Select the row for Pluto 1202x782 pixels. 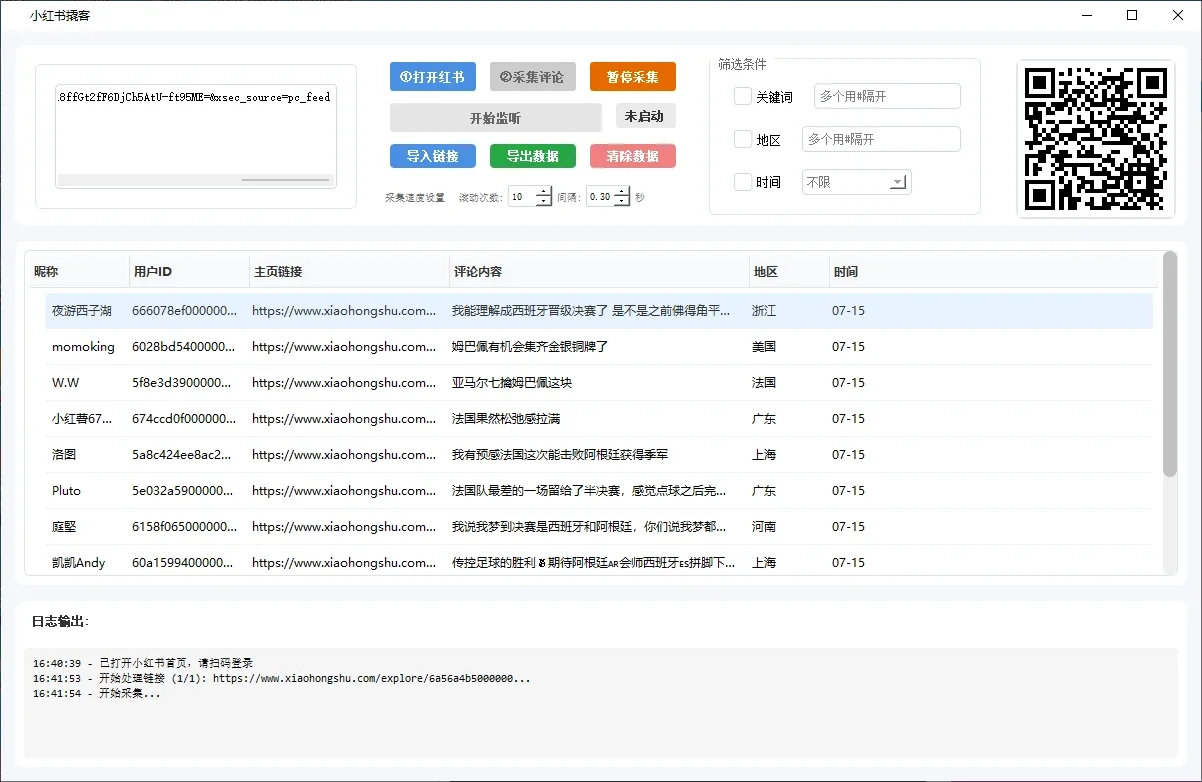pyautogui.click(x=598, y=491)
